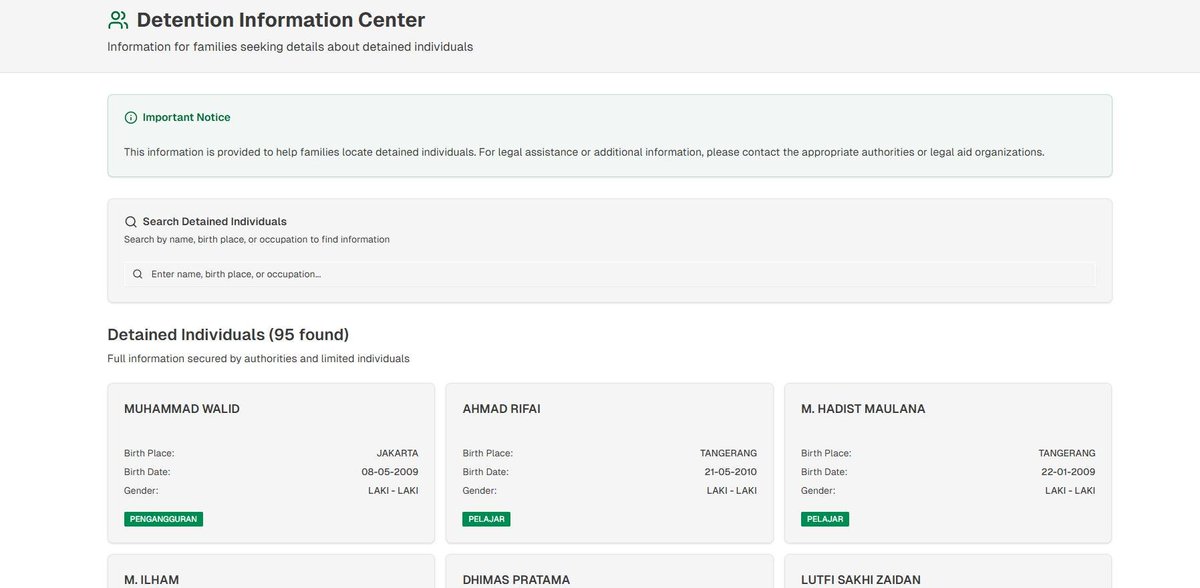This screenshot has width=1200, height=588.
Task: Select gender LAKI - LAKI on Muhammad Walid's card
Action: 394,491
